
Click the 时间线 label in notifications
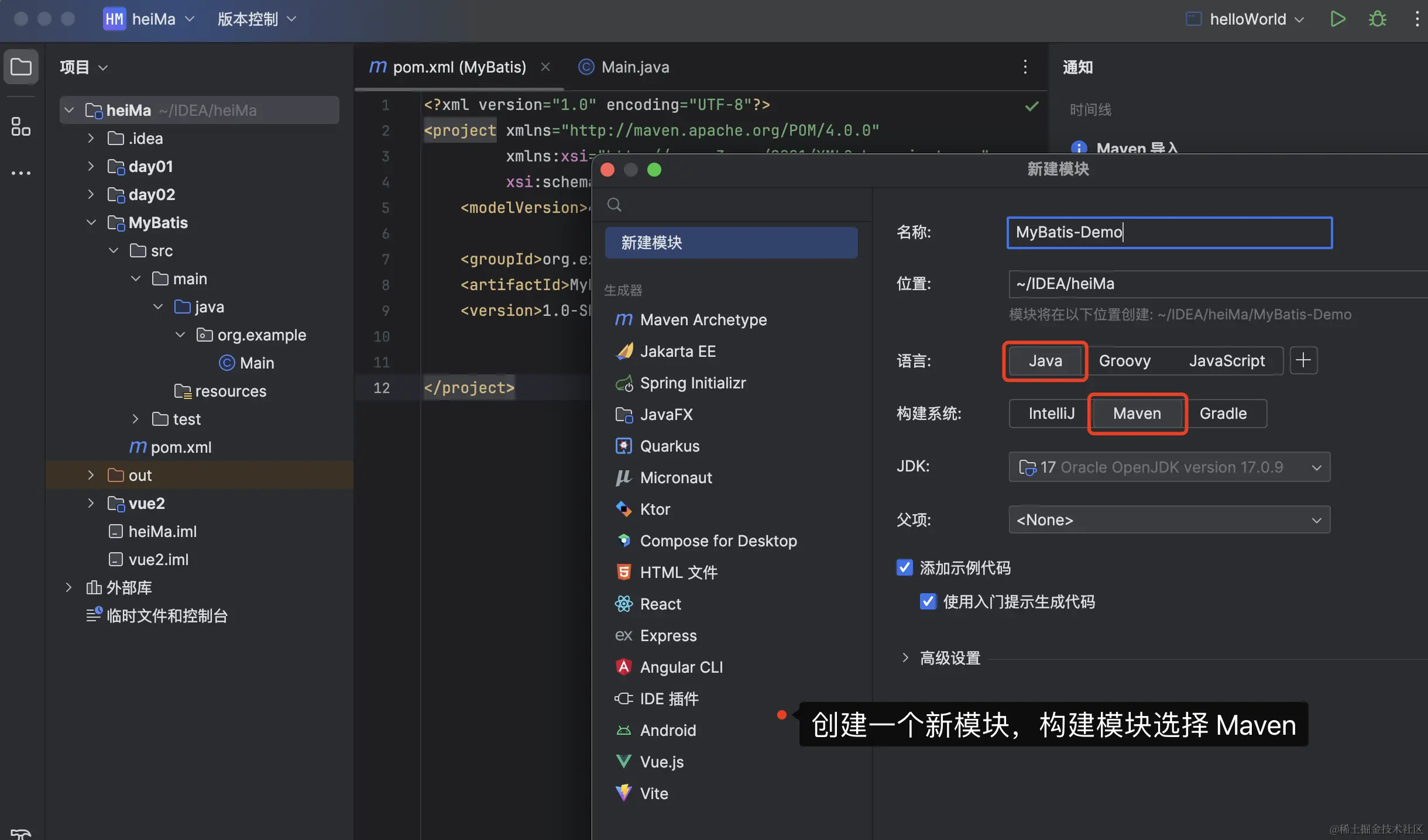point(1090,109)
